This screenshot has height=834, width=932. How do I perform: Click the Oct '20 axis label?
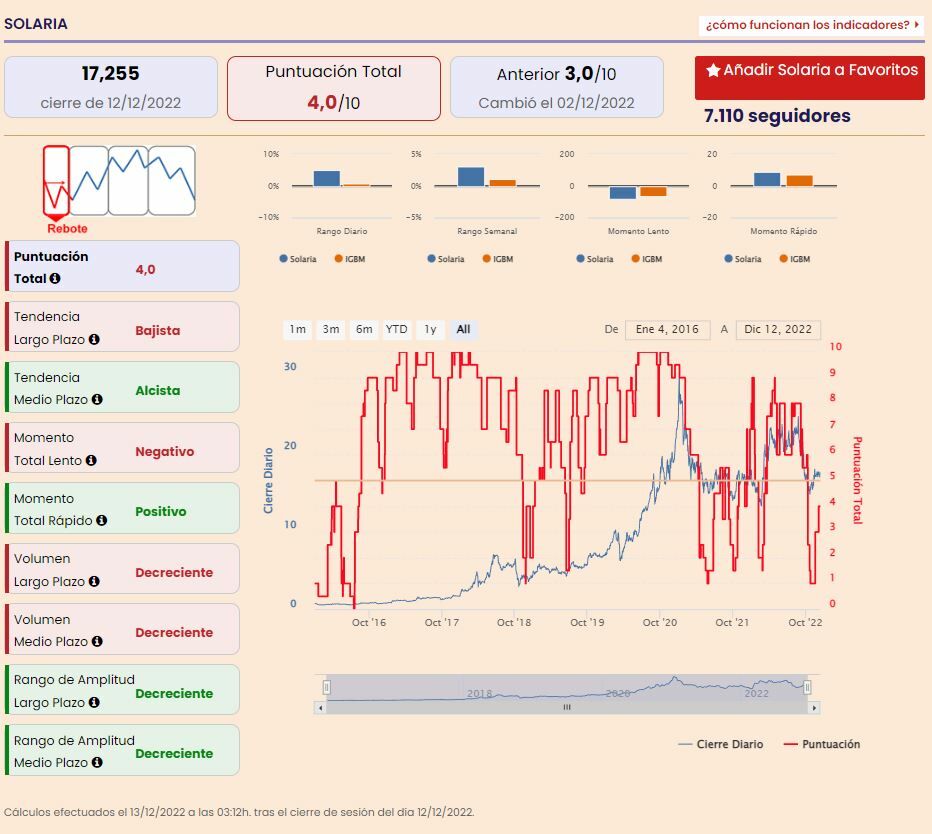click(x=660, y=622)
